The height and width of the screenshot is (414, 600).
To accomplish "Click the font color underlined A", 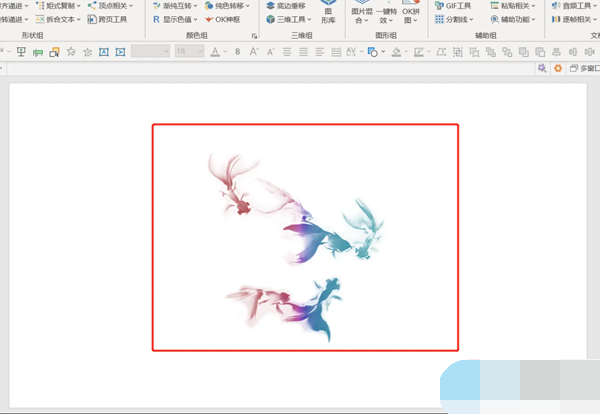I will 214,51.
